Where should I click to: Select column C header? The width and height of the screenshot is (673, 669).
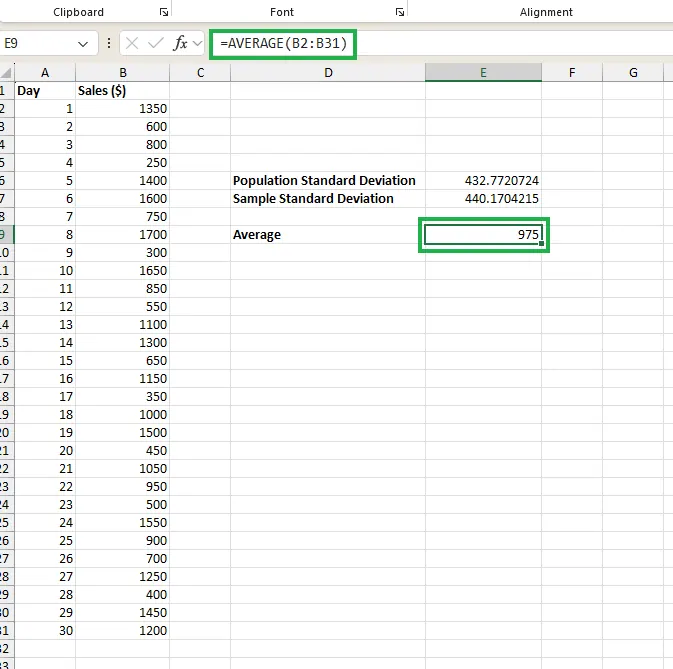tap(200, 73)
